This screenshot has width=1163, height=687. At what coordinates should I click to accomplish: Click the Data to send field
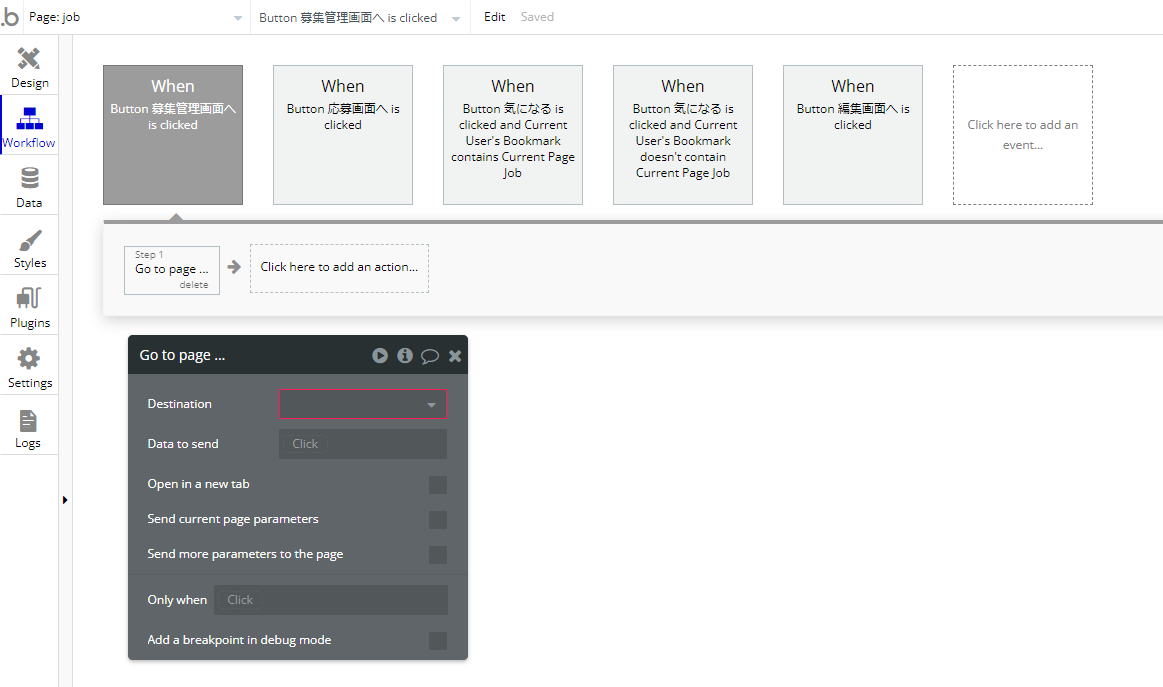click(x=363, y=444)
